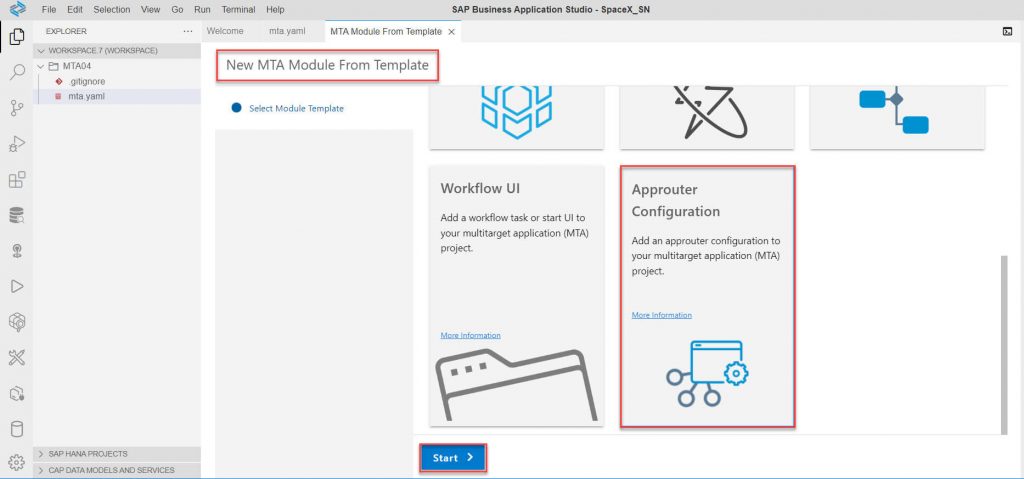1024x479 pixels.
Task: Click the pin-shaped icon in activity bar
Action: coord(17,251)
